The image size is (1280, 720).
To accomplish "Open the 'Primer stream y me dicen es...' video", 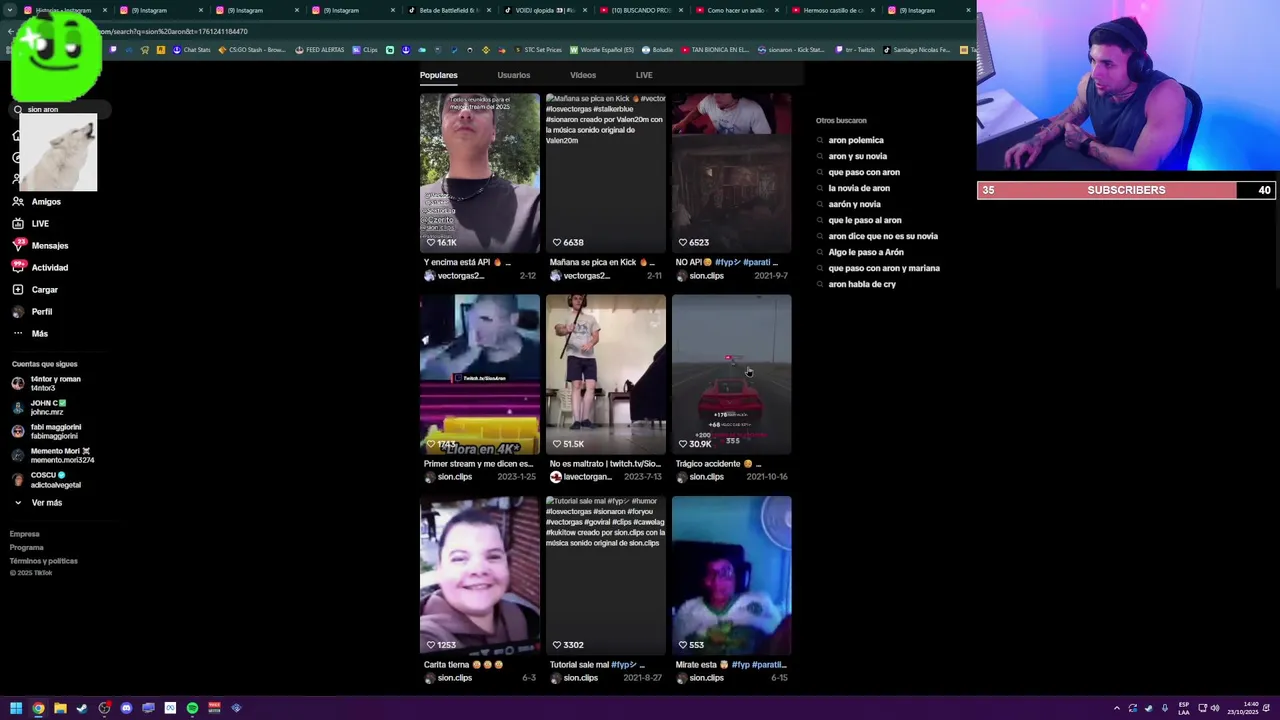I will point(480,374).
